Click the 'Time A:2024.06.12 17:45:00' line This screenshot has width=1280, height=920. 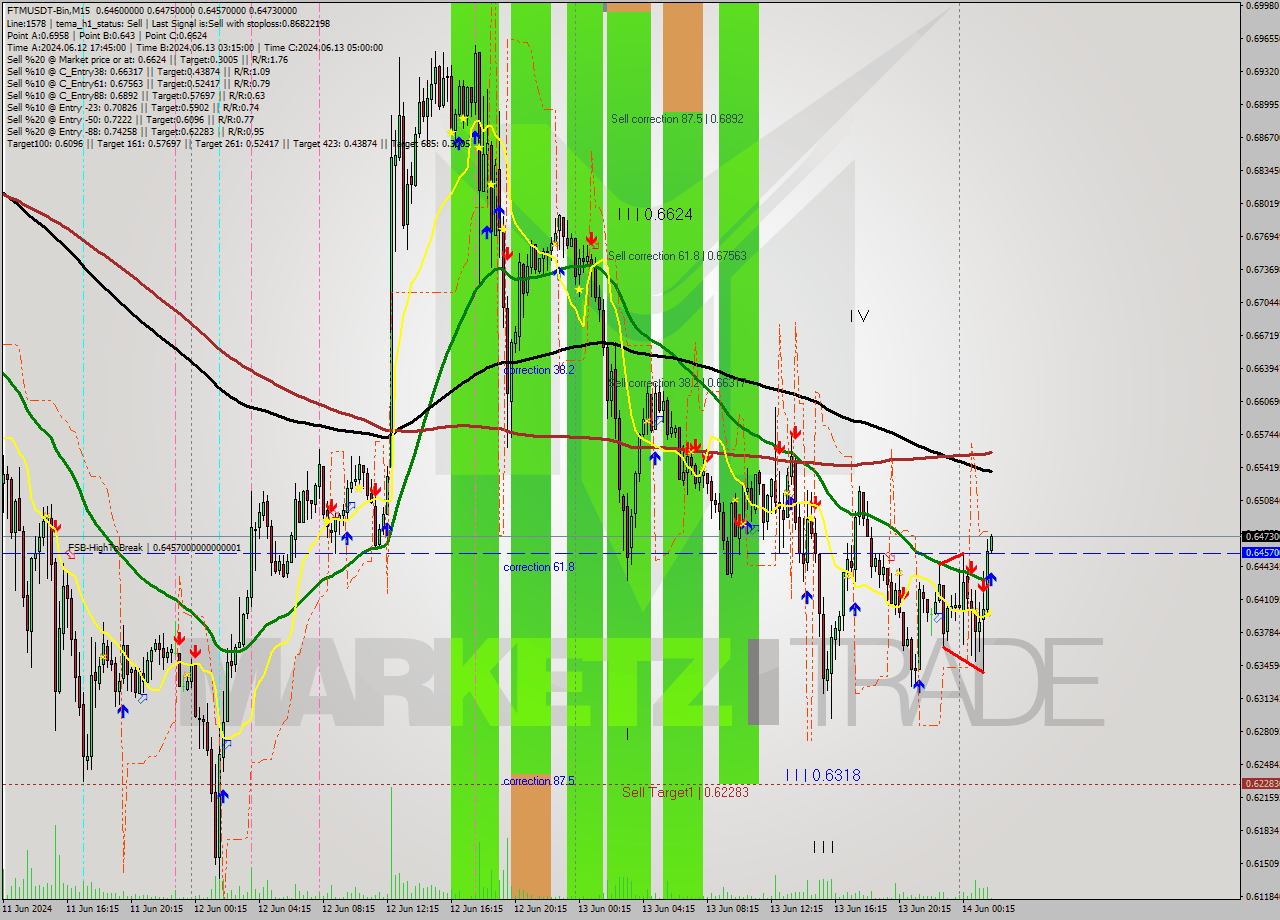point(194,47)
